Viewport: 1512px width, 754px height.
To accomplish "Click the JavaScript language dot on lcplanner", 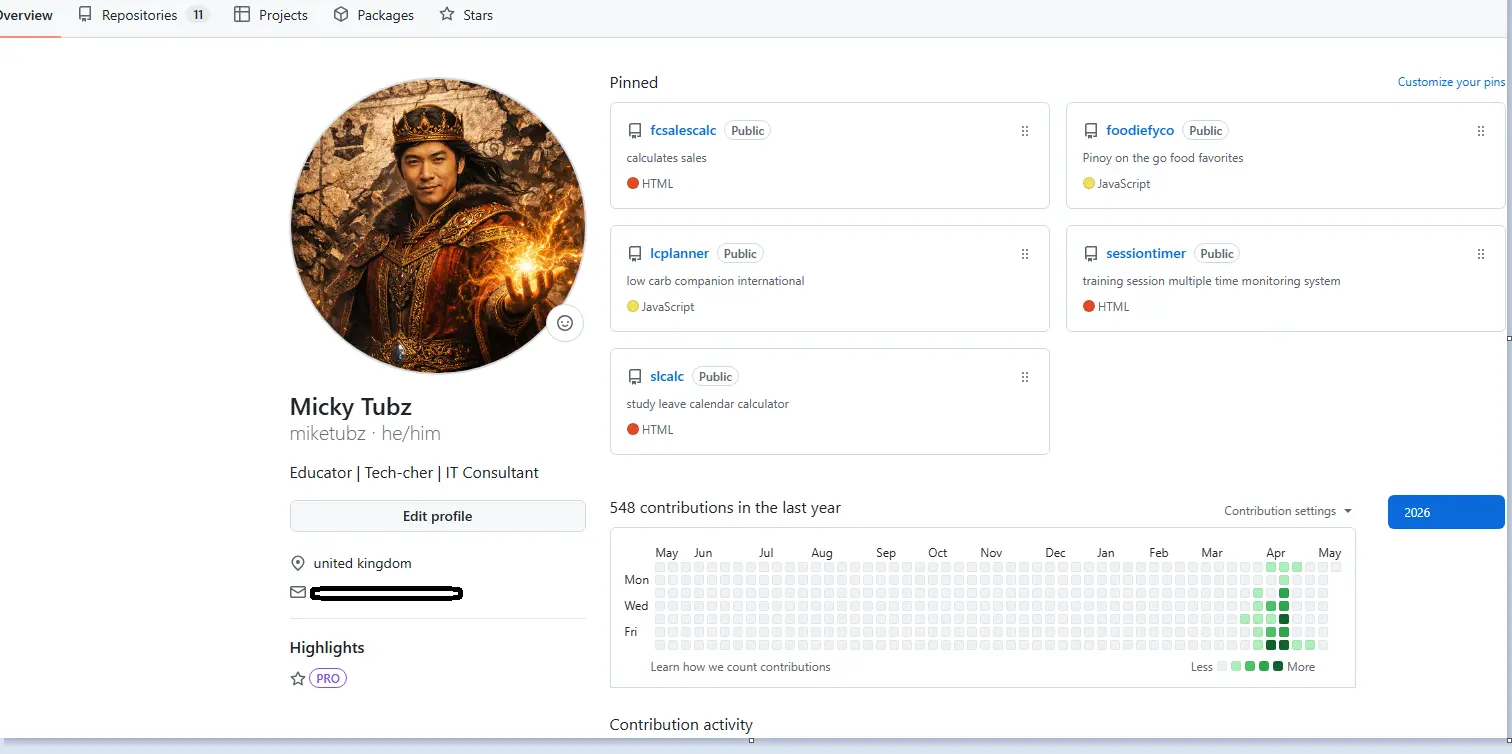I will [633, 306].
